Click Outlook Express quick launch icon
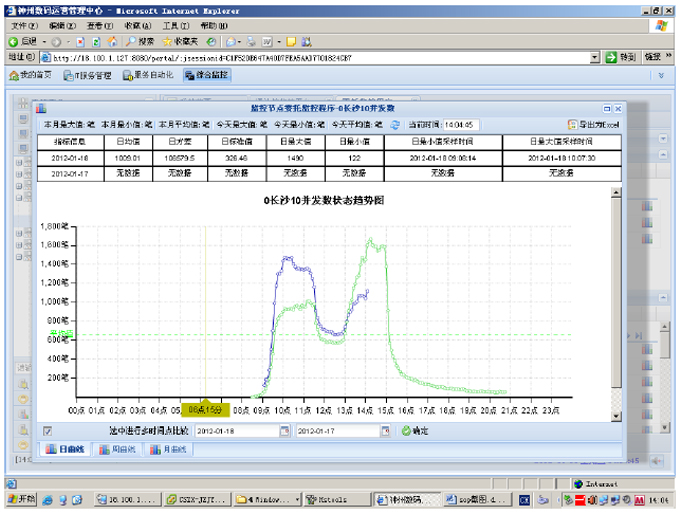The width and height of the screenshot is (680, 513). (77, 500)
